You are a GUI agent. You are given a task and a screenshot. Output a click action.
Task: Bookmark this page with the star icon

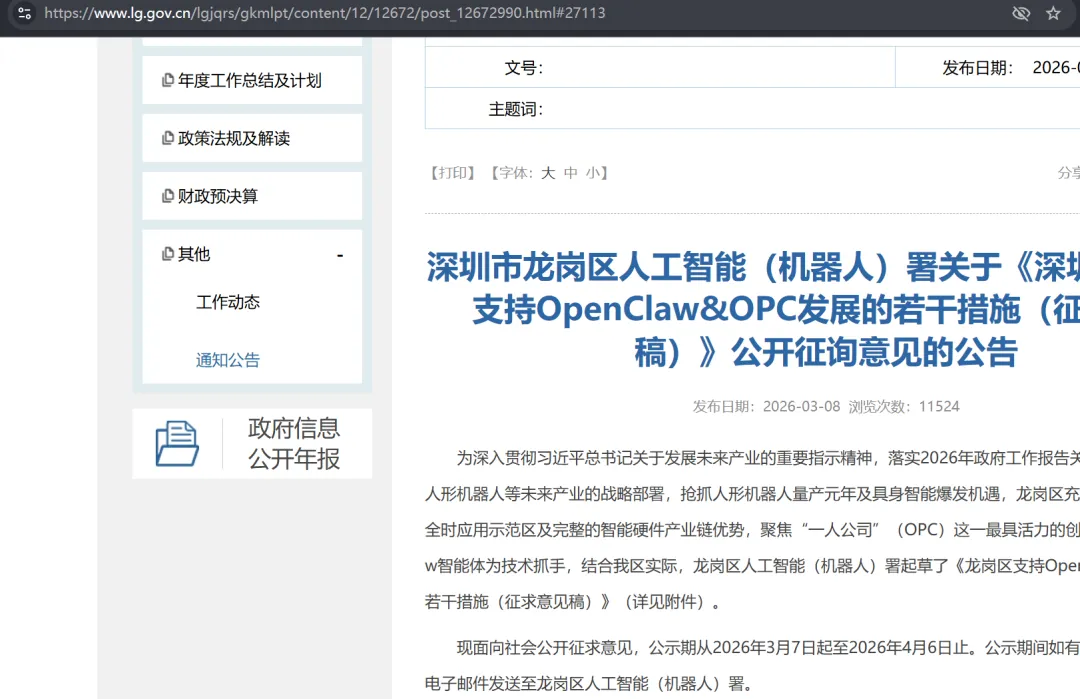(x=1053, y=13)
